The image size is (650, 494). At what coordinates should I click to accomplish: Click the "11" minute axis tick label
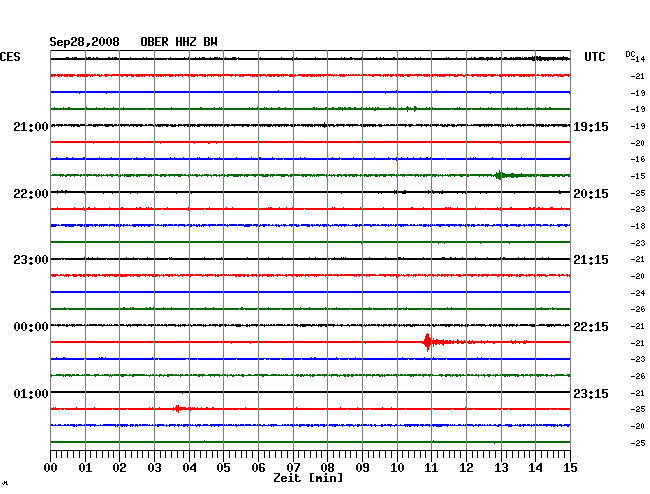[431, 467]
